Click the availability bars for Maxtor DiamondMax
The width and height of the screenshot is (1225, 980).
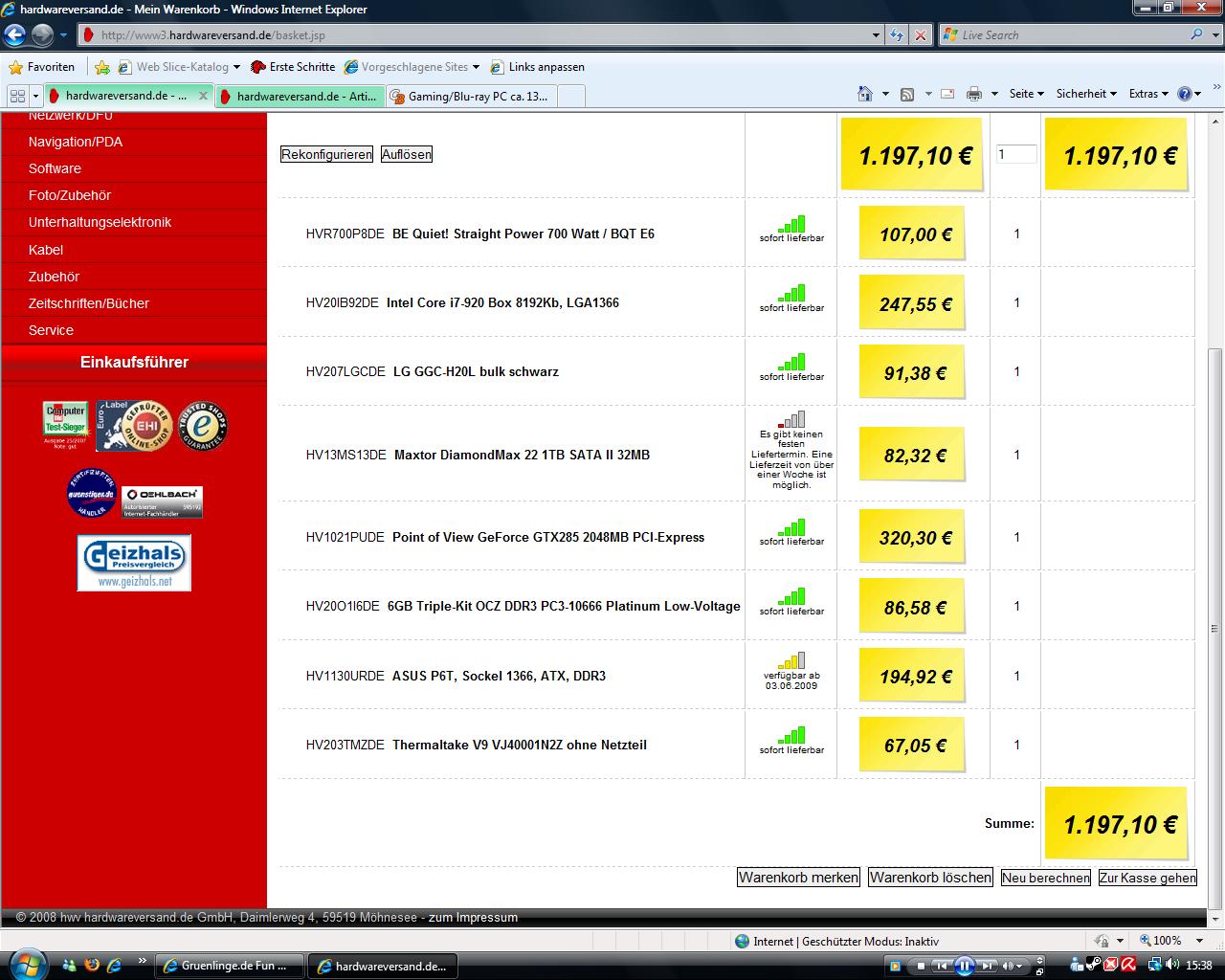click(791, 419)
